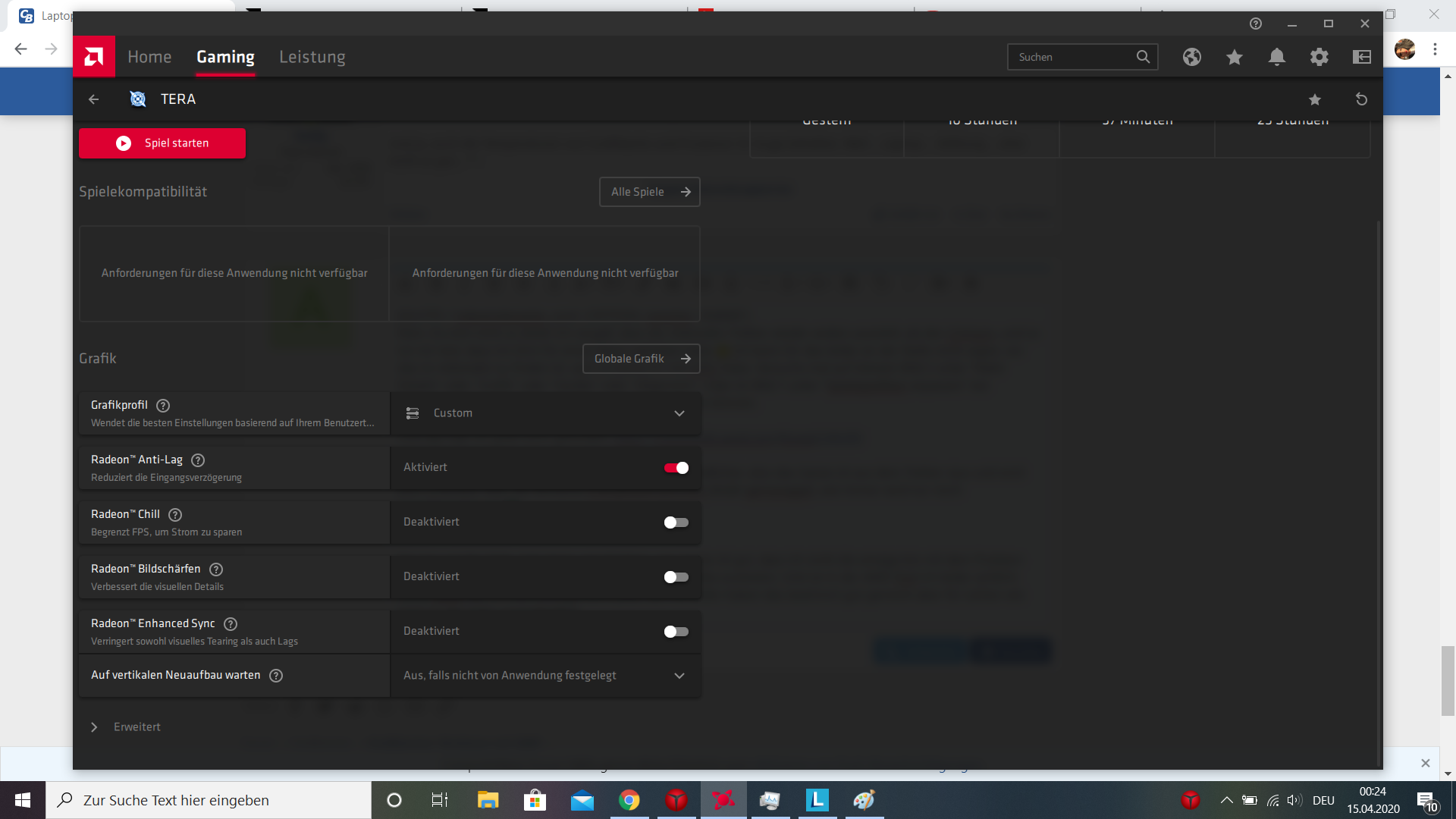
Task: Open vertical refresh wait dropdown
Action: click(x=544, y=676)
